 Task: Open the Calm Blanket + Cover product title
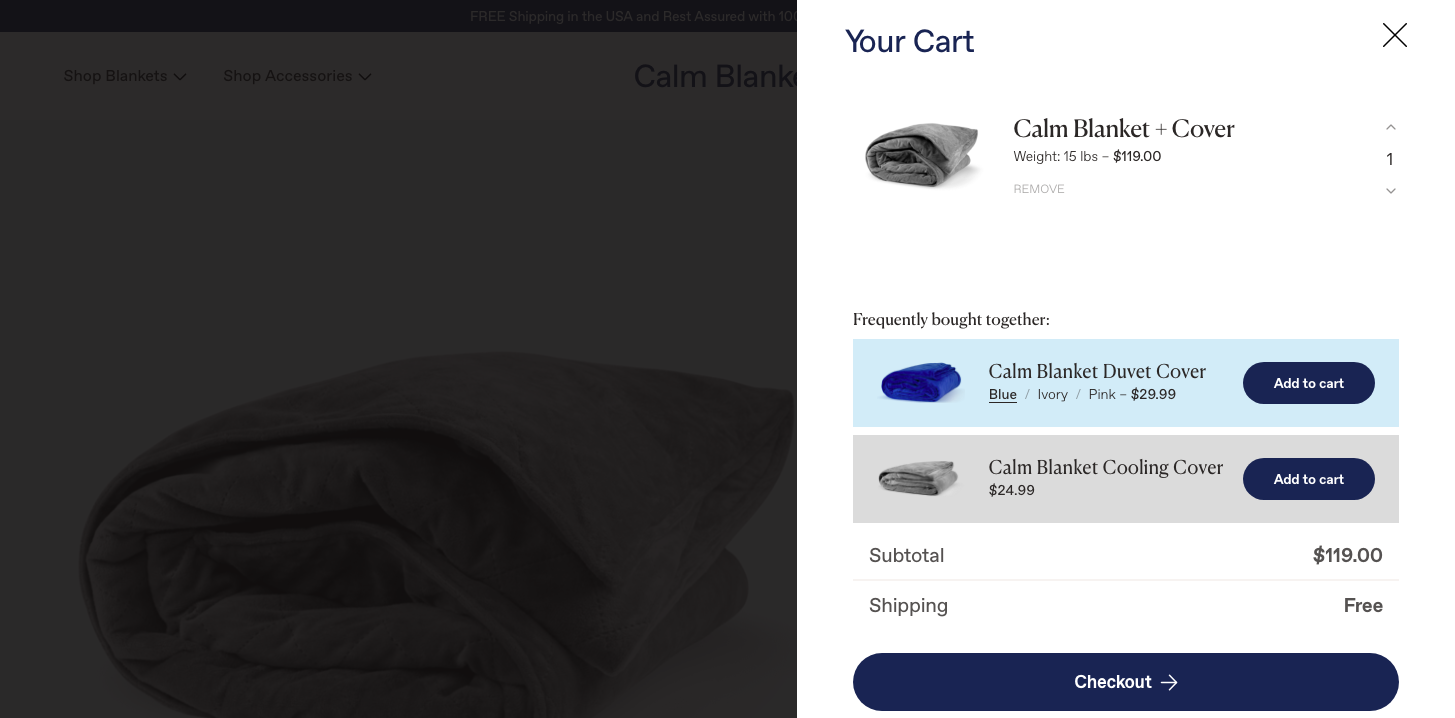pyautogui.click(x=1123, y=129)
